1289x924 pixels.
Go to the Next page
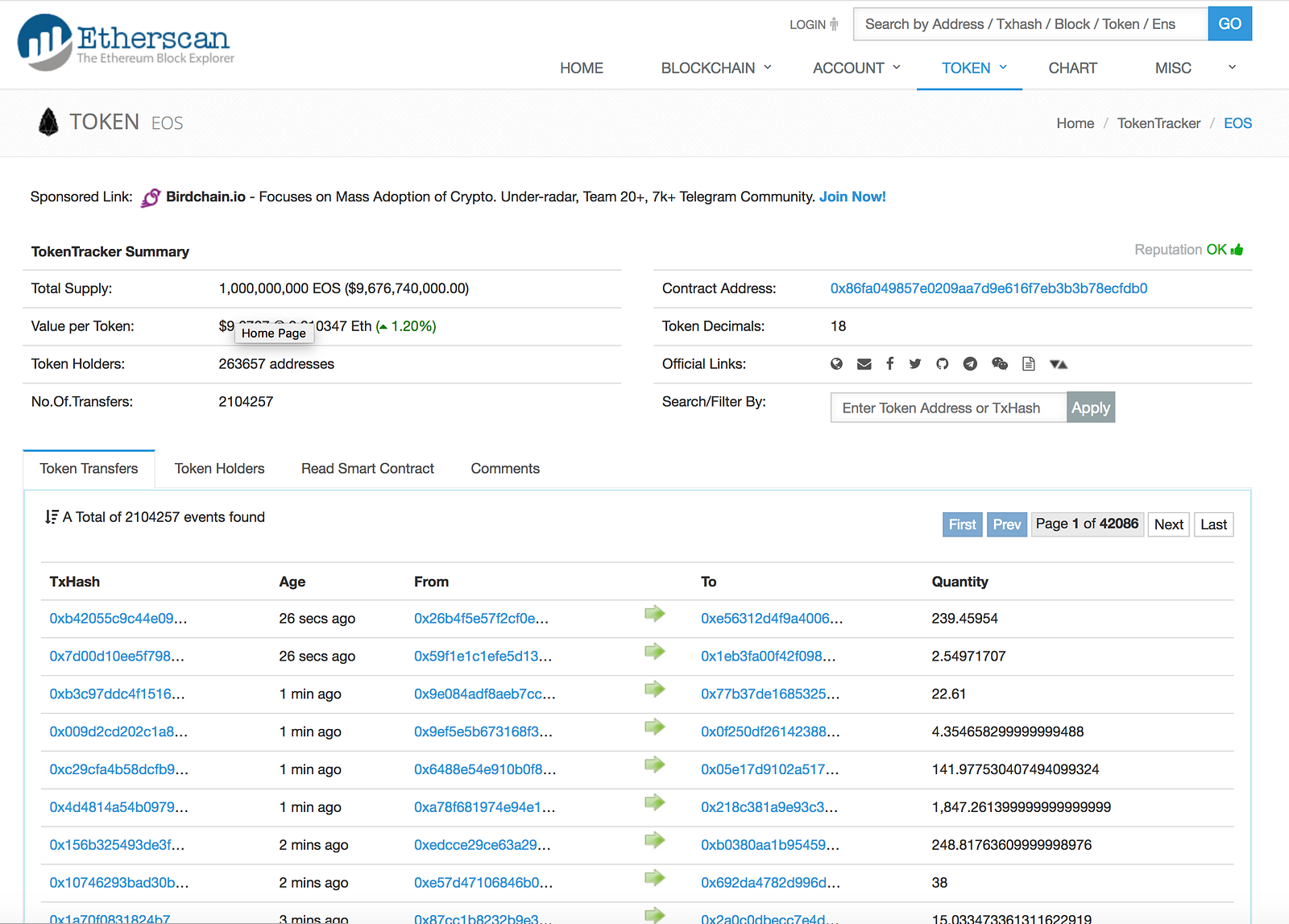(x=1169, y=524)
